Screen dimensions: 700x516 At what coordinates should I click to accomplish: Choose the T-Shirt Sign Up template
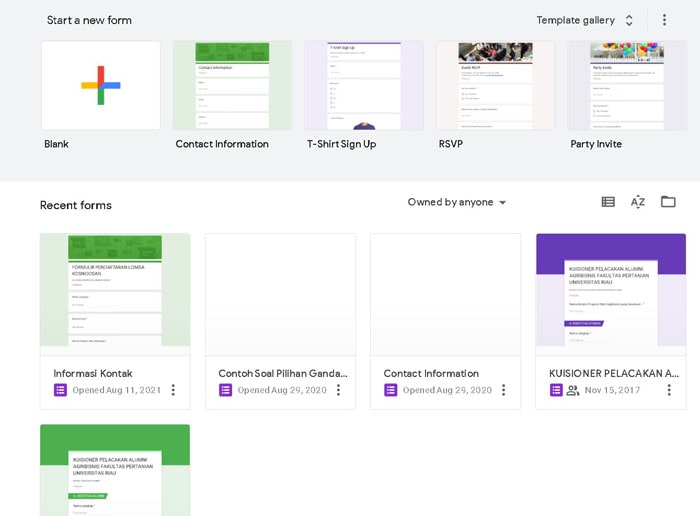click(x=364, y=85)
